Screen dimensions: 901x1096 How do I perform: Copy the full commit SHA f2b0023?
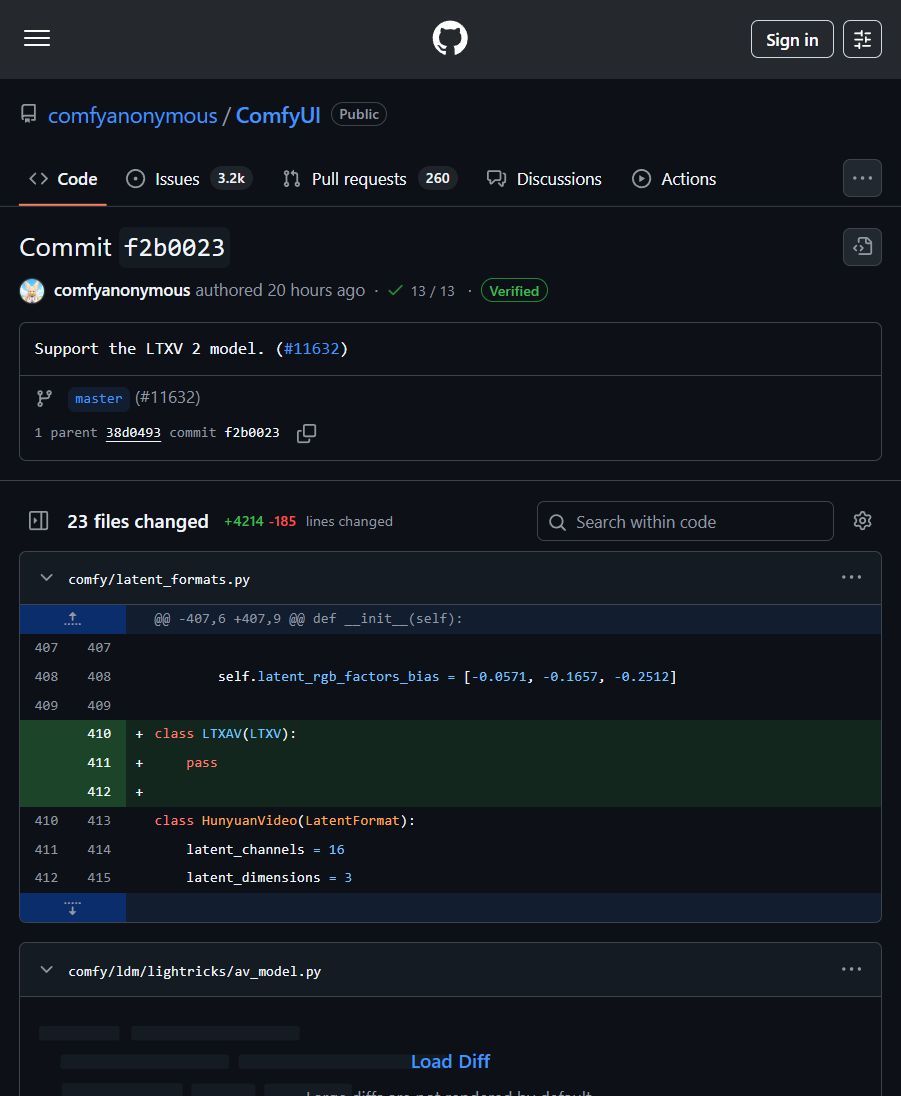click(x=306, y=433)
